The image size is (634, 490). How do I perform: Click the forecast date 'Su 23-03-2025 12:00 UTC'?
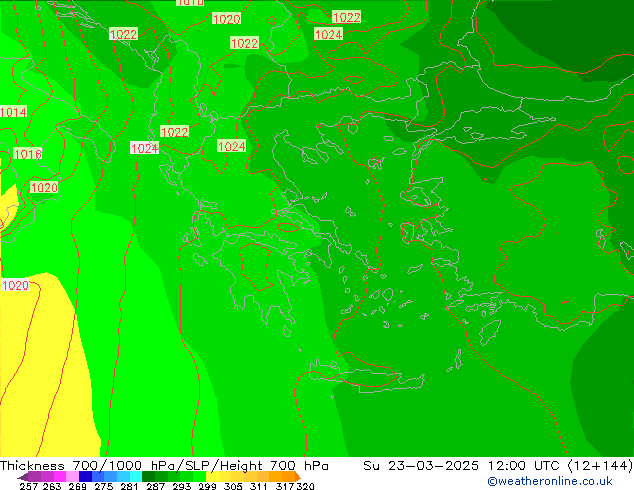(463, 466)
